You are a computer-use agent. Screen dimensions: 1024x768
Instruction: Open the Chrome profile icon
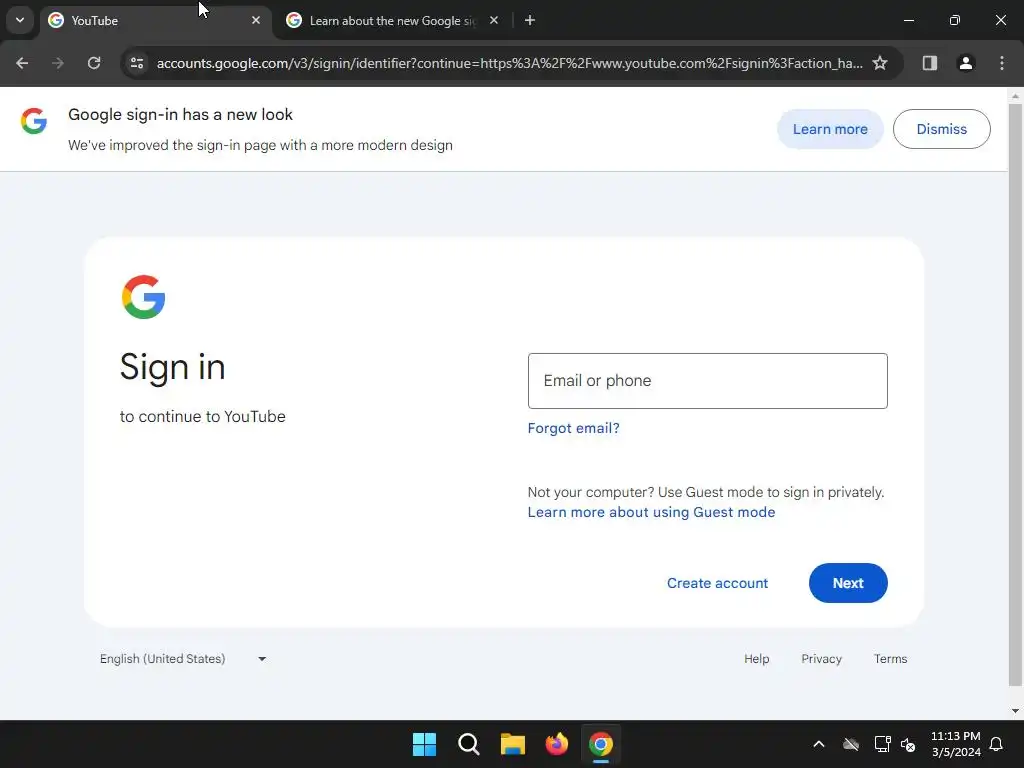coord(965,63)
